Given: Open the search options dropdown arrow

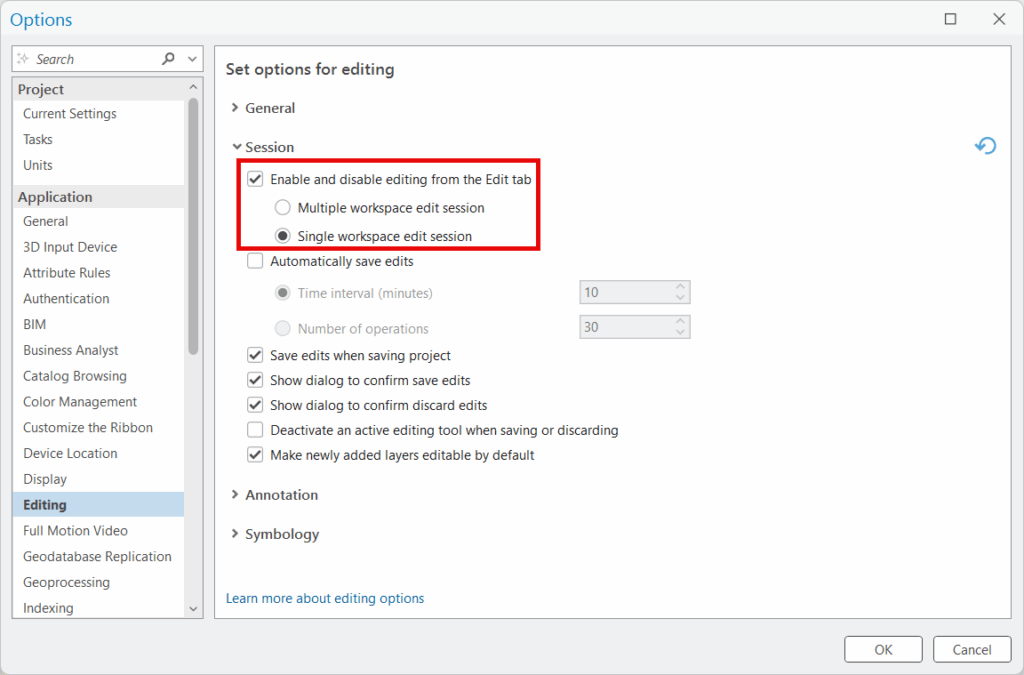Looking at the screenshot, I should click(193, 59).
